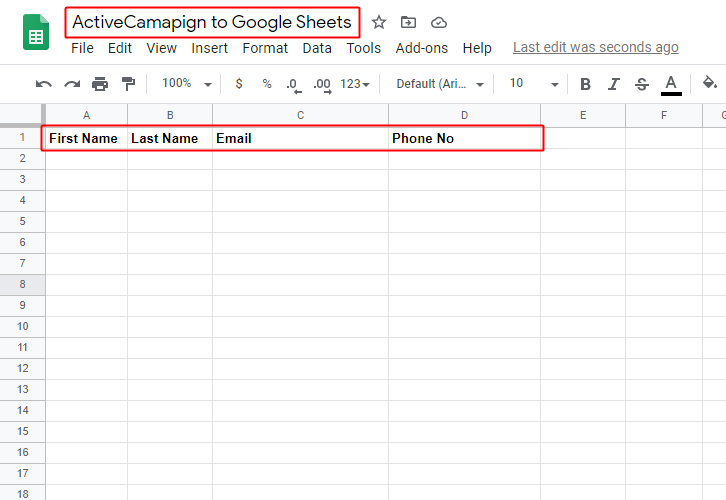Open the Format menu
This screenshot has width=726, height=500.
(x=265, y=48)
